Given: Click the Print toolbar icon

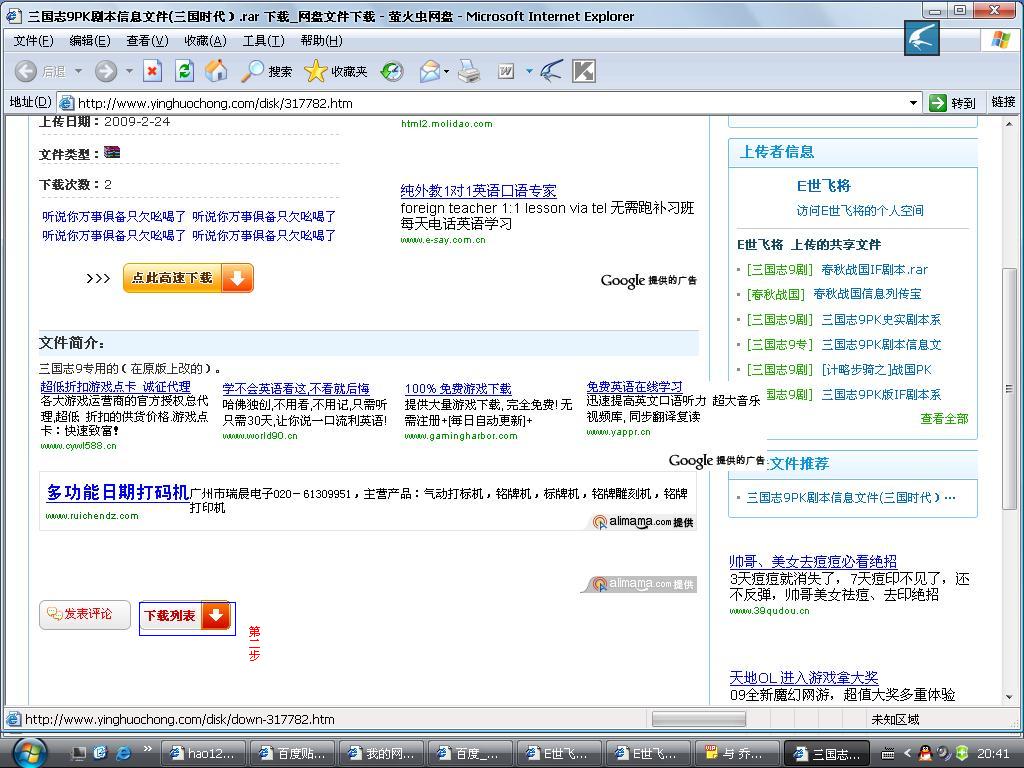Looking at the screenshot, I should click(469, 71).
